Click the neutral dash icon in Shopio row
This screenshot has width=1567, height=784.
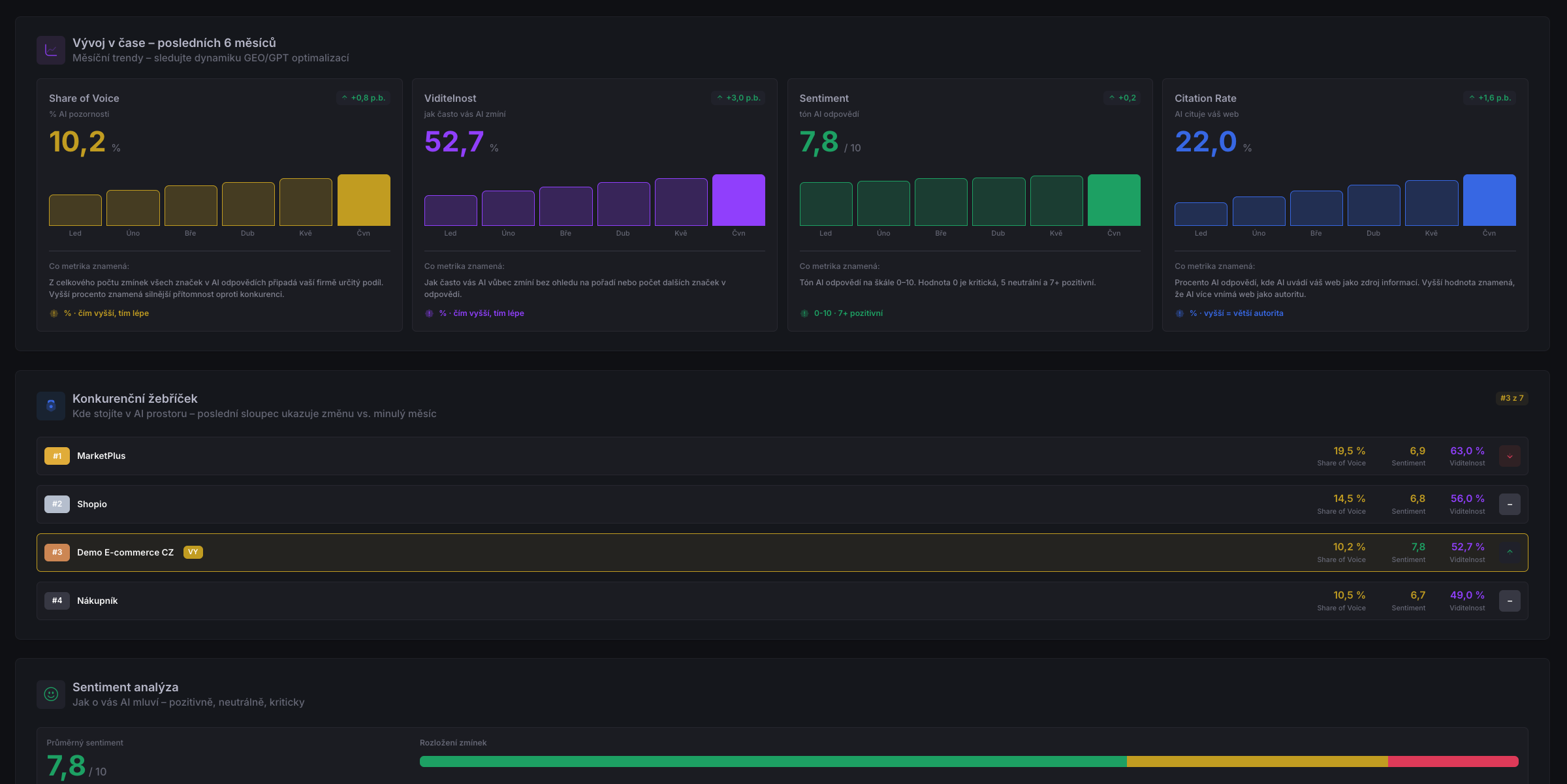tap(1510, 505)
